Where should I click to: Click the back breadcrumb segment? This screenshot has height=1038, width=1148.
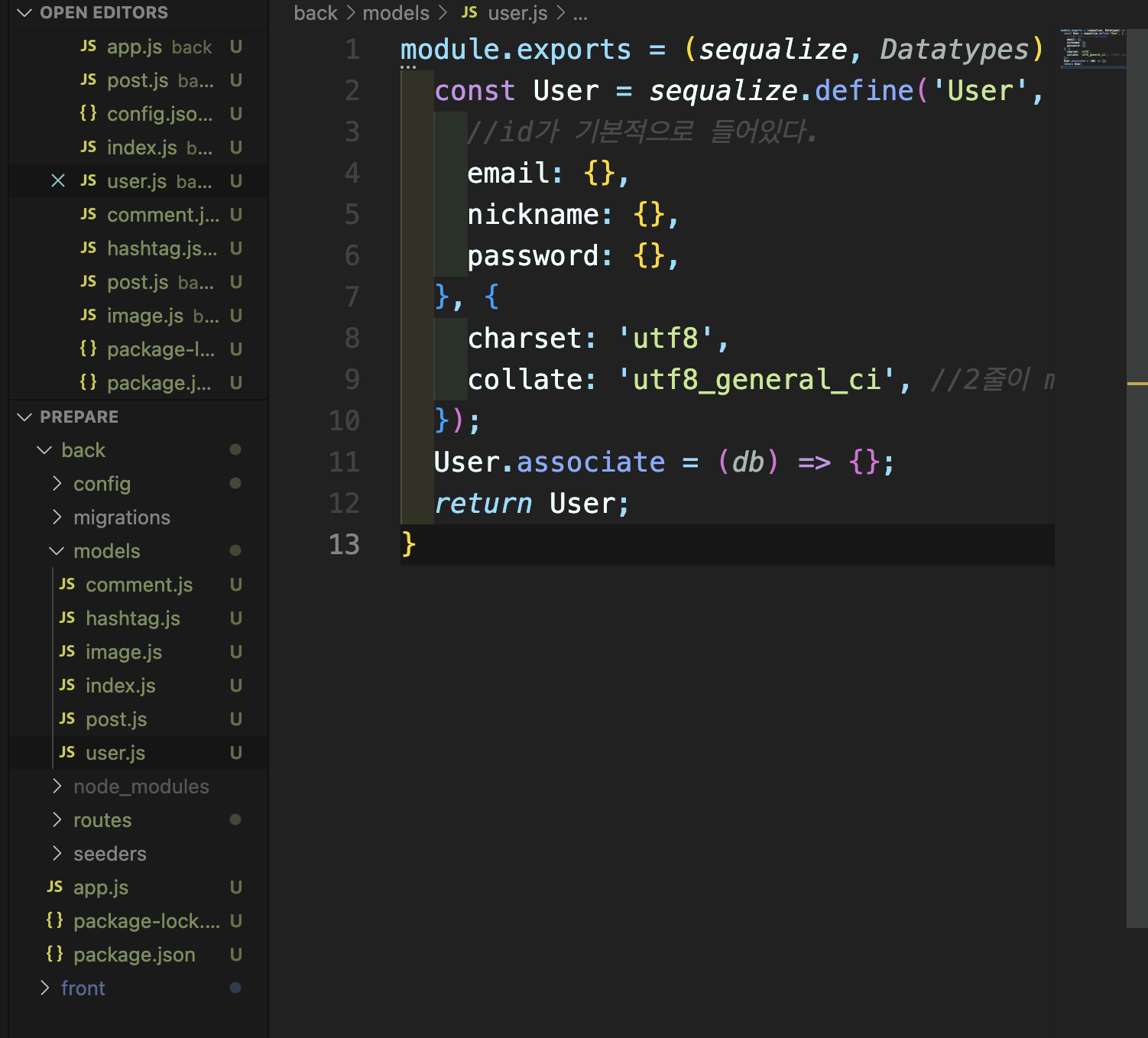(x=316, y=13)
